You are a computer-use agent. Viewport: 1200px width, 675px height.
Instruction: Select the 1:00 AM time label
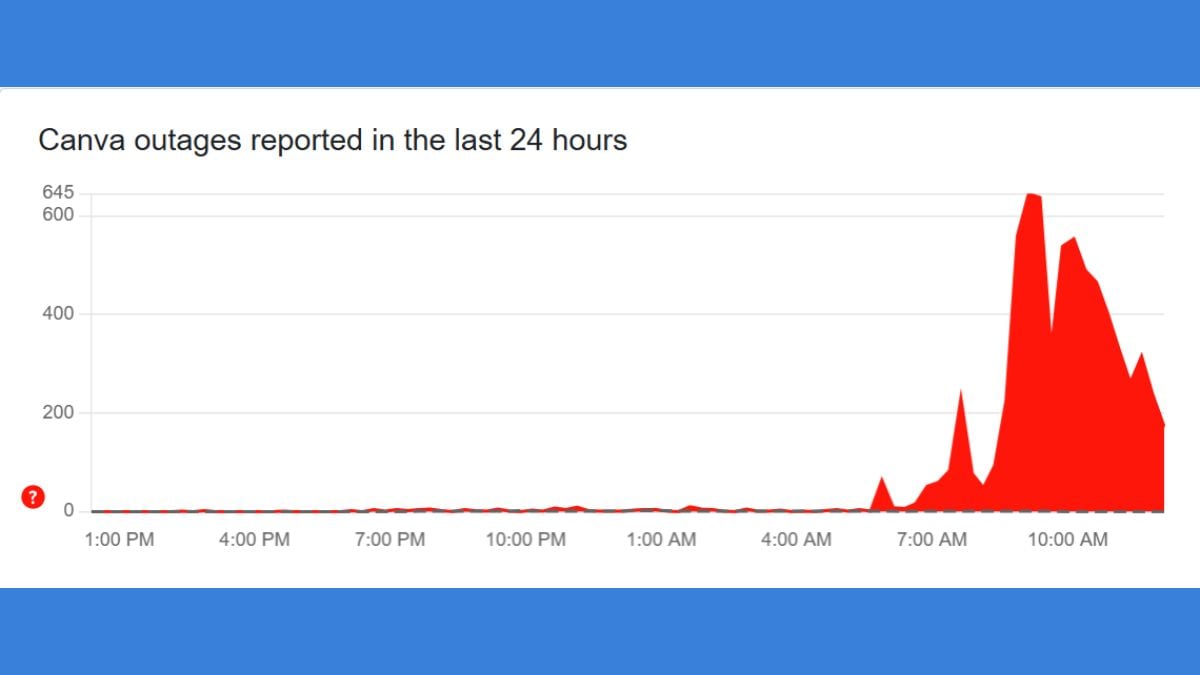pyautogui.click(x=661, y=540)
